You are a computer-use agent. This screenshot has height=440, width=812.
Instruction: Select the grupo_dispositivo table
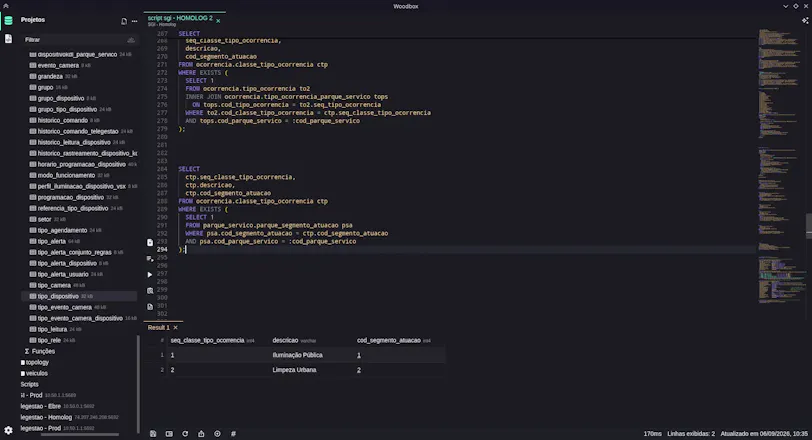click(x=61, y=98)
